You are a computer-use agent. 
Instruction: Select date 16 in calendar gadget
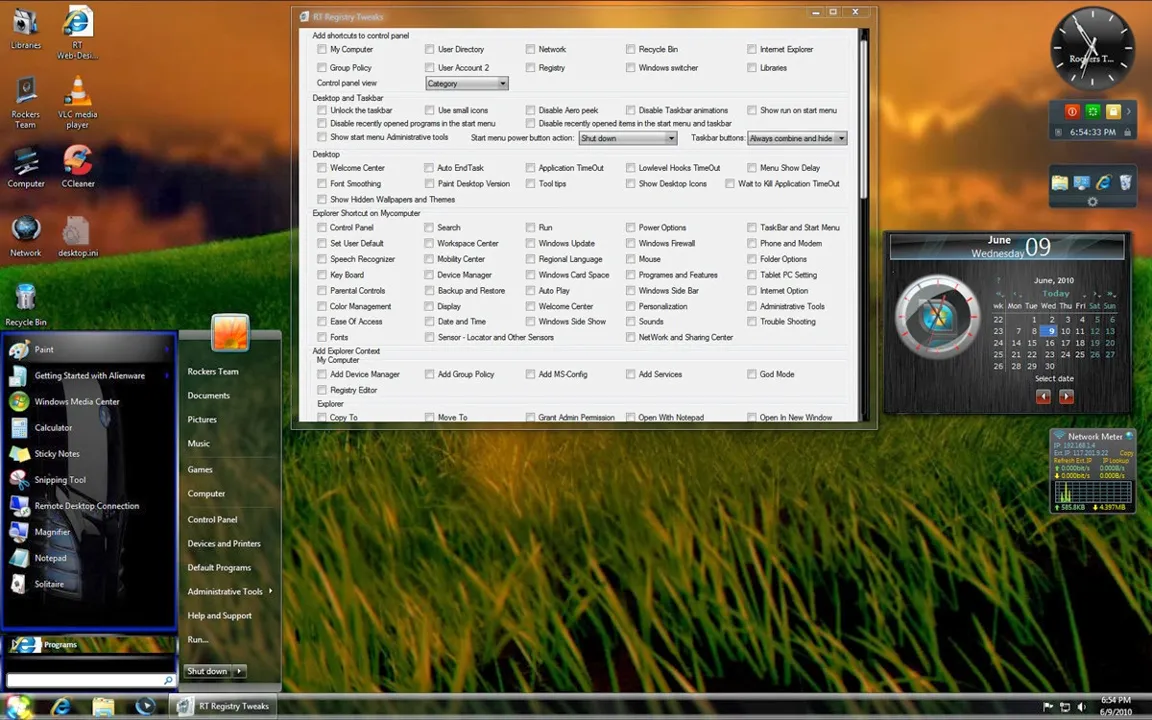tap(1050, 343)
